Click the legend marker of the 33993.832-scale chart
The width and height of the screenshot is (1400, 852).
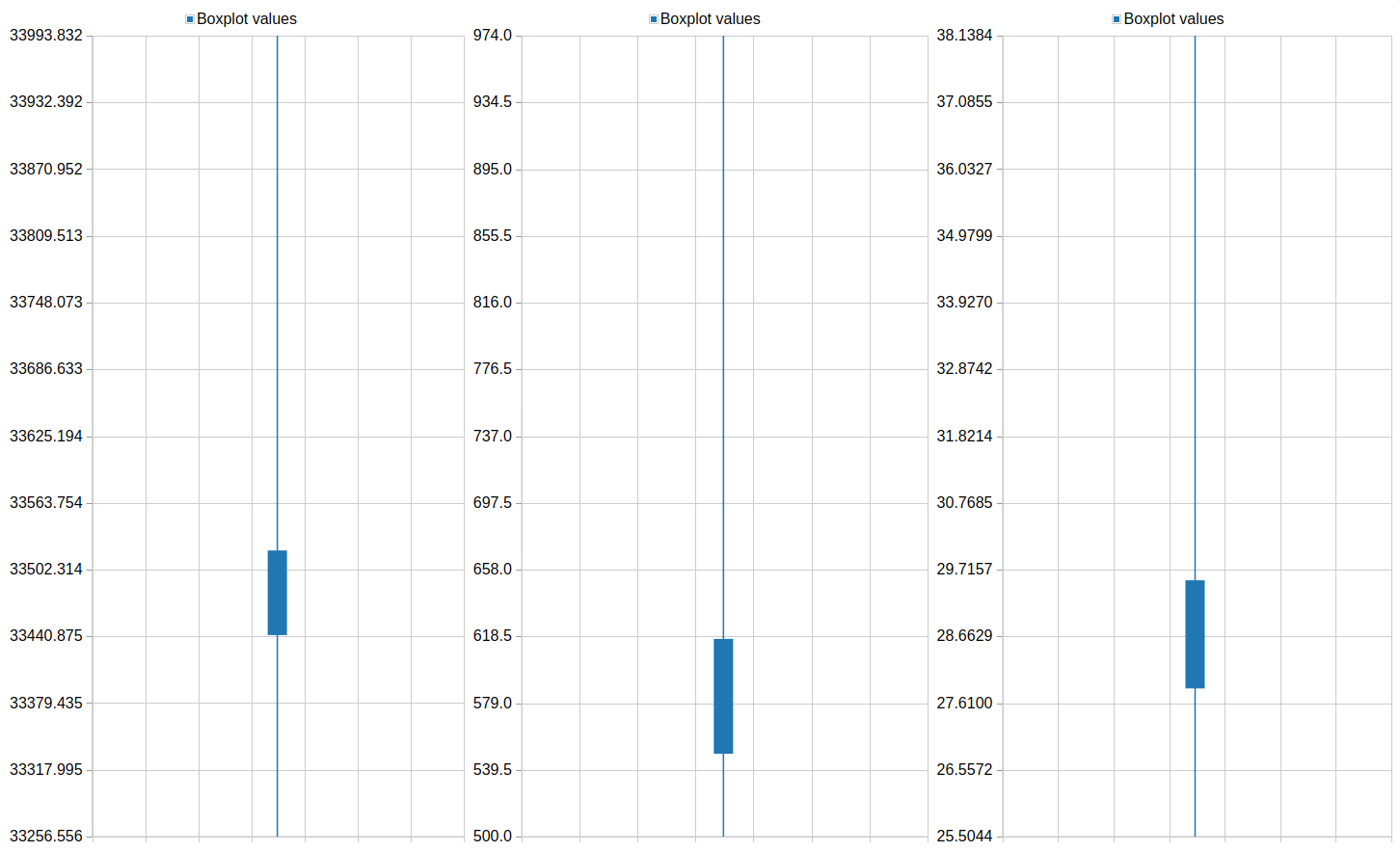[190, 19]
